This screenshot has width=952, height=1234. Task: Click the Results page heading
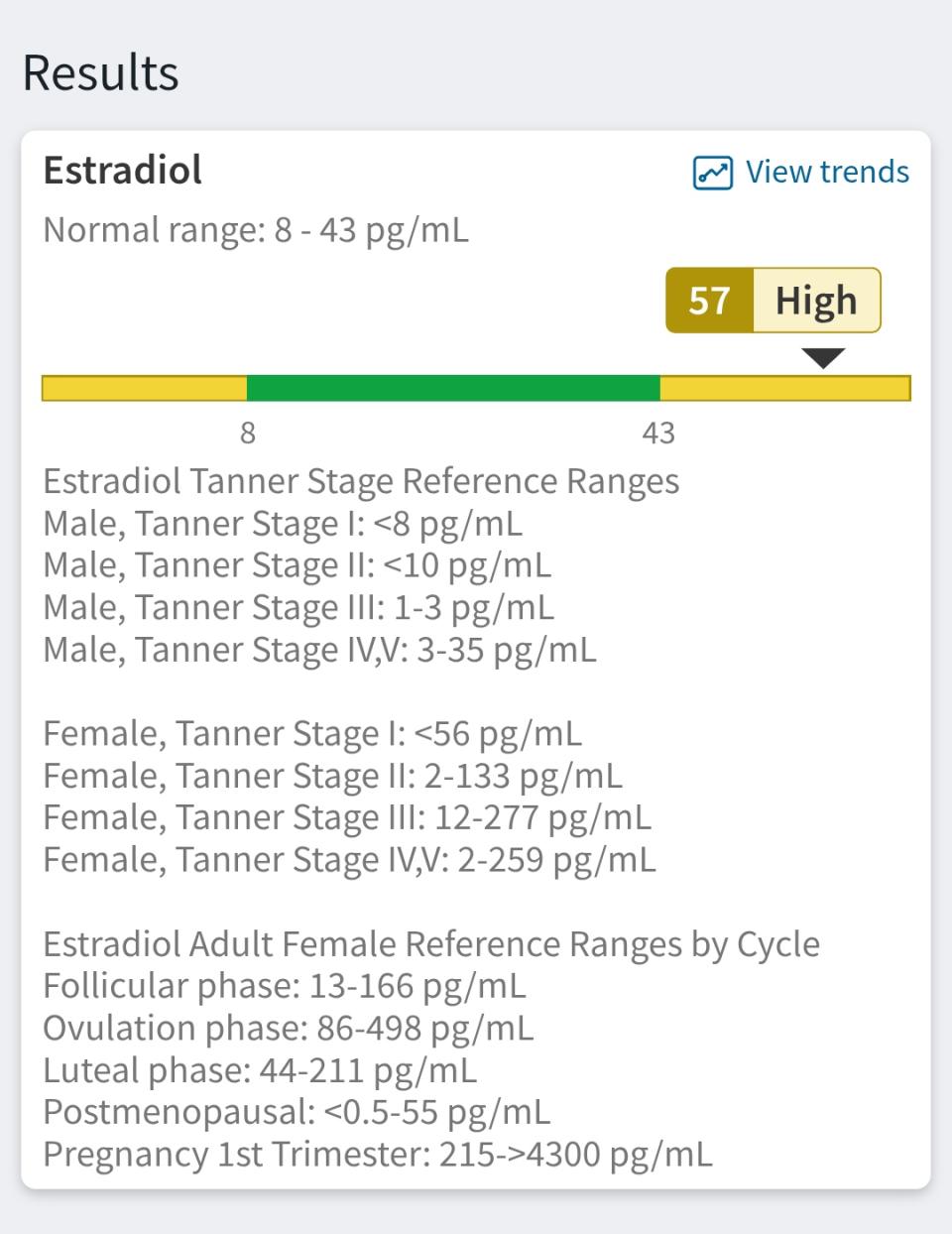click(100, 73)
